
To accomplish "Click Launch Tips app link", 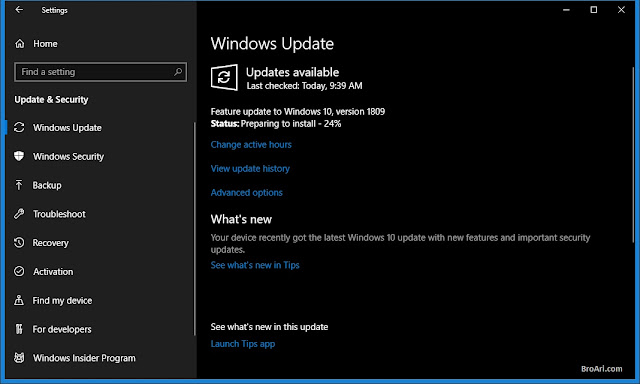I will click(x=243, y=344).
